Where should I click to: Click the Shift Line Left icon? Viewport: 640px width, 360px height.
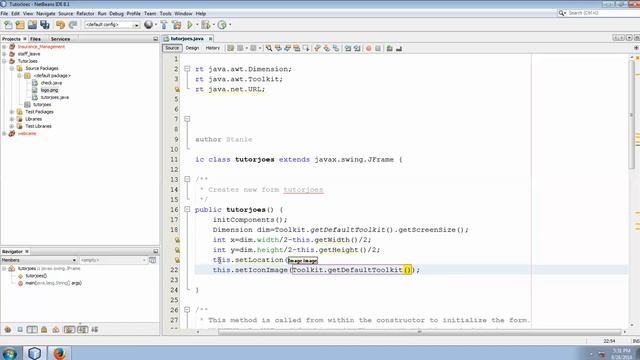click(x=348, y=48)
